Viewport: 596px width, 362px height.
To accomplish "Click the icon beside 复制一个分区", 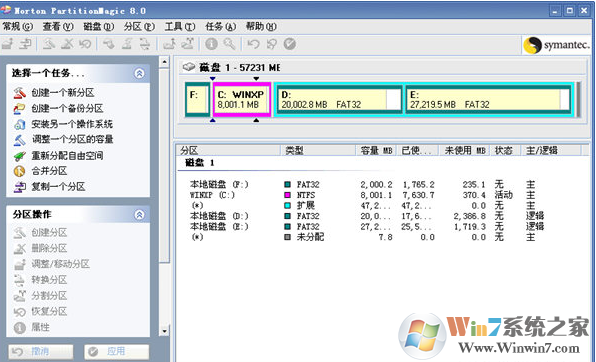I will coord(19,187).
